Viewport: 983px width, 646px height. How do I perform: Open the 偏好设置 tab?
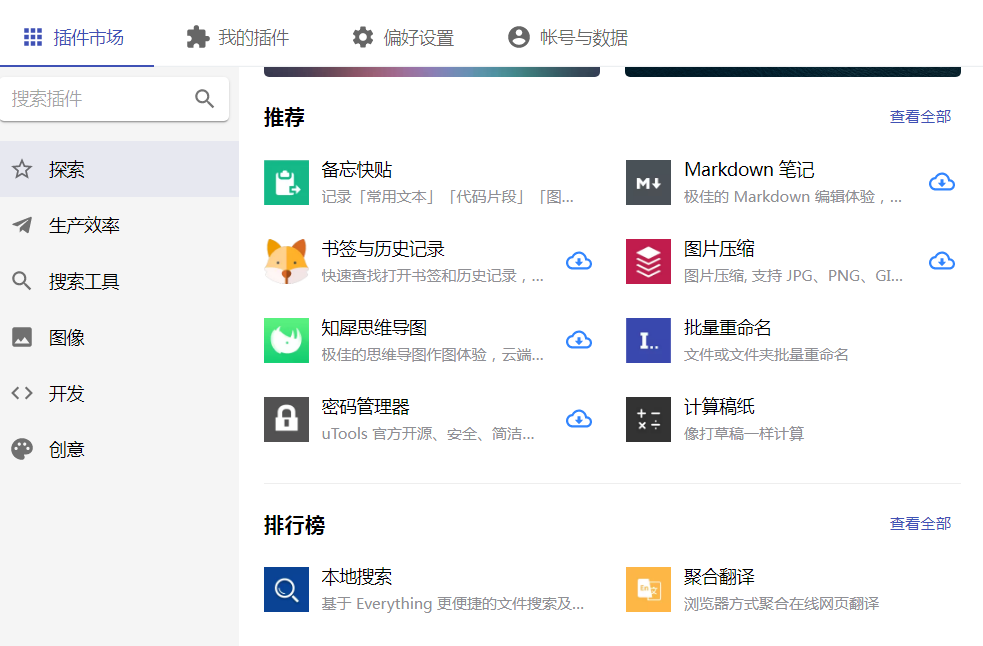[403, 37]
